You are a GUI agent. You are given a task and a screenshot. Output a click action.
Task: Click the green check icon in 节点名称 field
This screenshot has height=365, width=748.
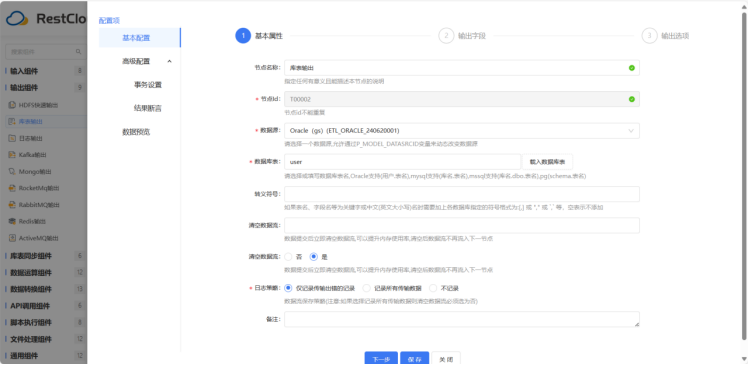coord(632,68)
